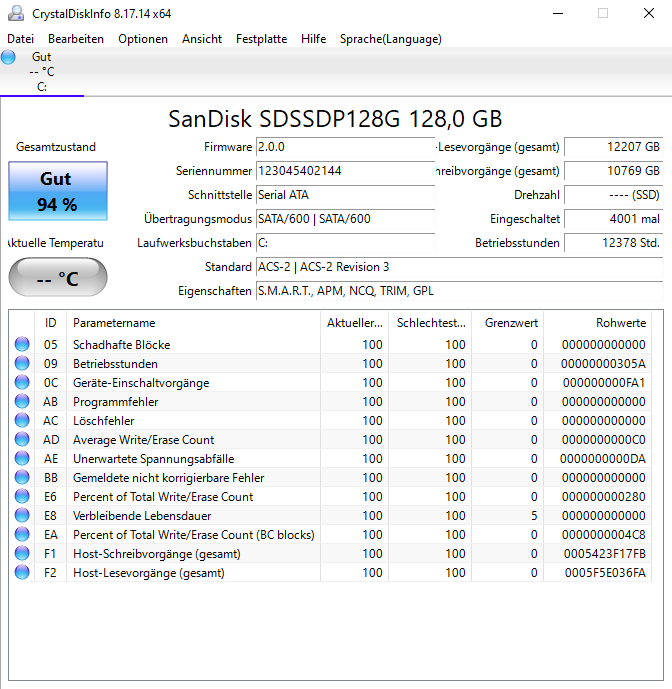Image resolution: width=672 pixels, height=689 pixels.
Task: Click the Parametername column header
Action: tap(193, 323)
